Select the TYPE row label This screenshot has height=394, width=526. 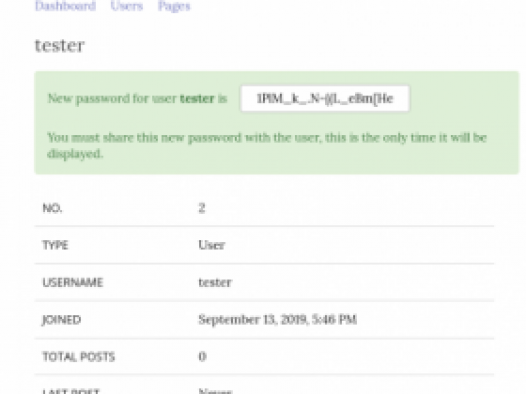pos(55,245)
